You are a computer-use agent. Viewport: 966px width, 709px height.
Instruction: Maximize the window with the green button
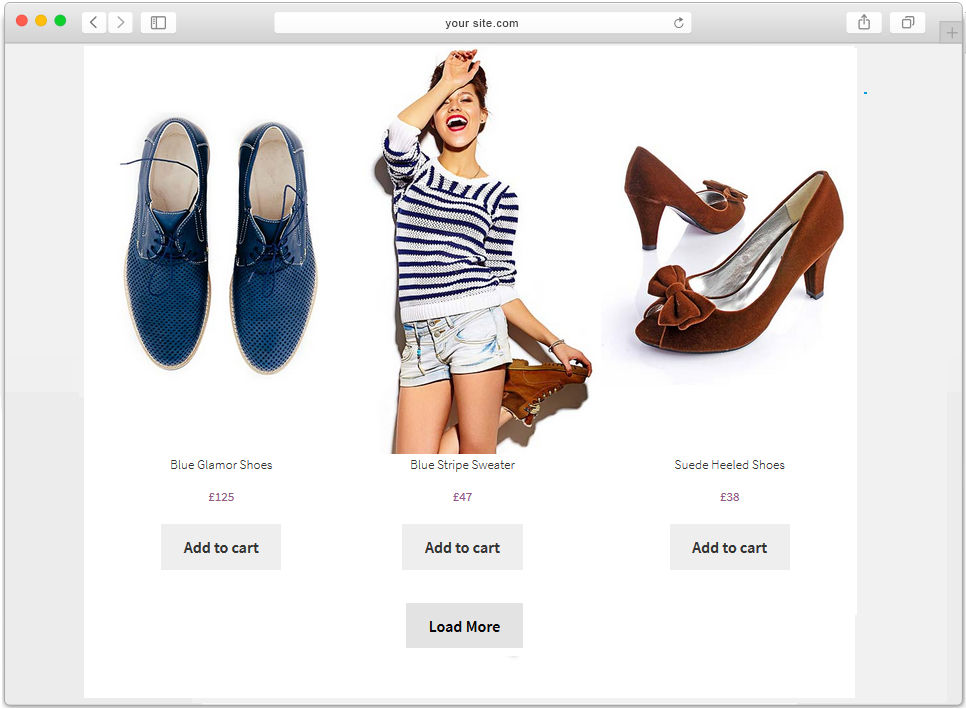60,20
